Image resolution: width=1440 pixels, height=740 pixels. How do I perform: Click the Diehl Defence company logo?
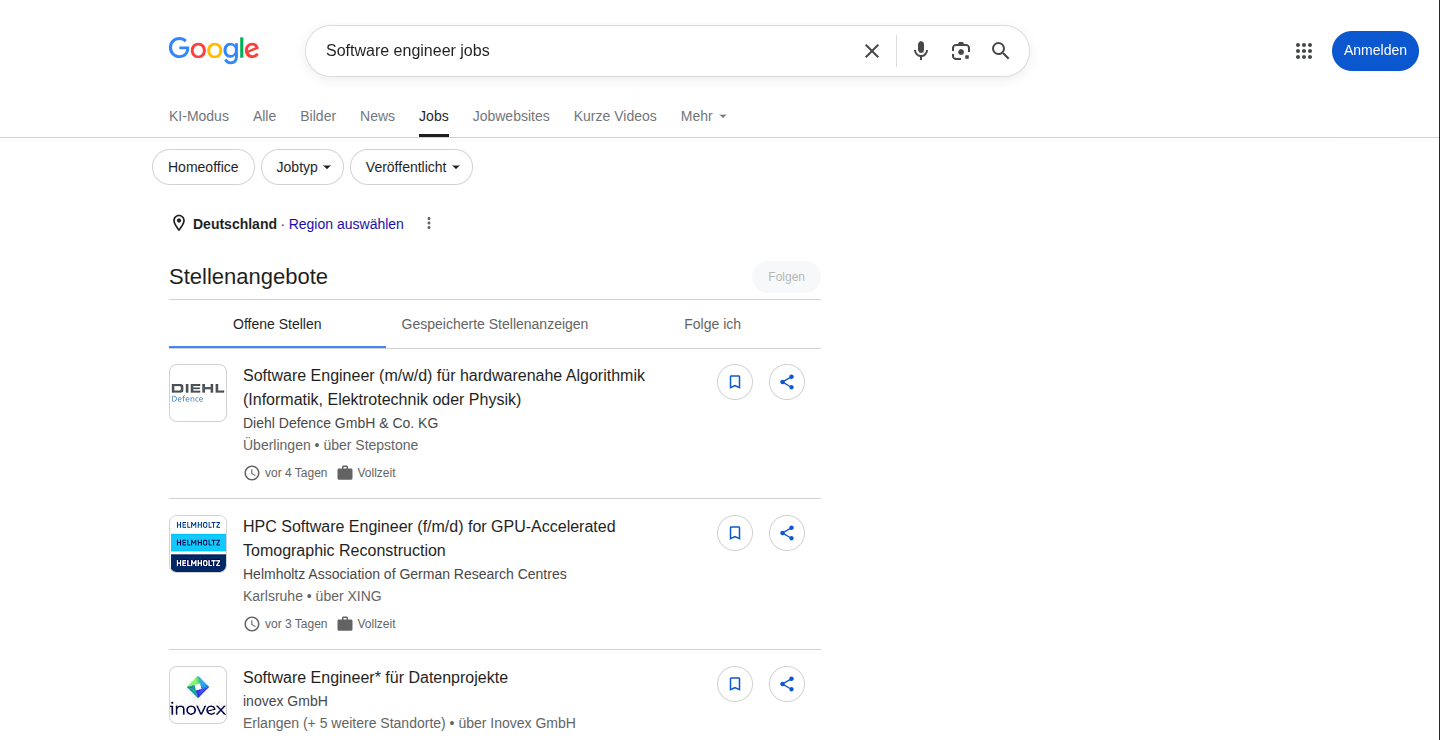[x=198, y=393]
